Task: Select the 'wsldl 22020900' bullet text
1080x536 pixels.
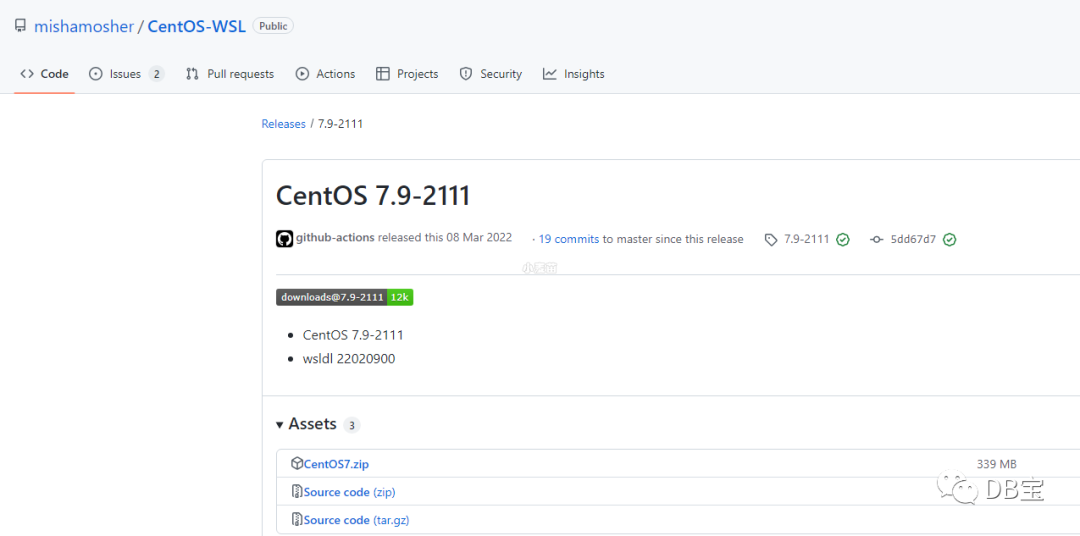Action: click(349, 359)
